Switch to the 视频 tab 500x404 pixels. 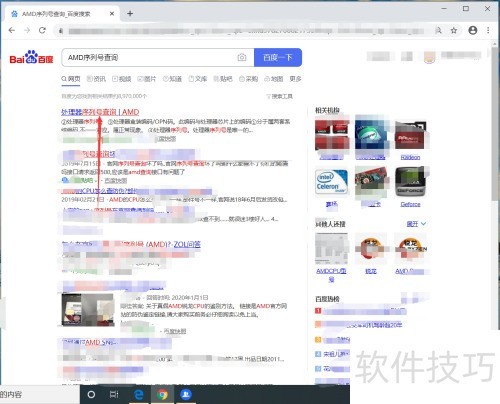[x=122, y=79]
